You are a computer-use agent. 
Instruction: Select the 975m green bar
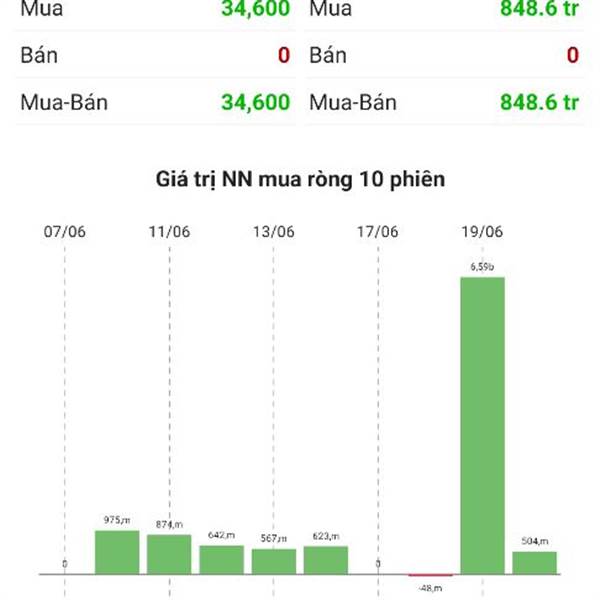tap(117, 552)
